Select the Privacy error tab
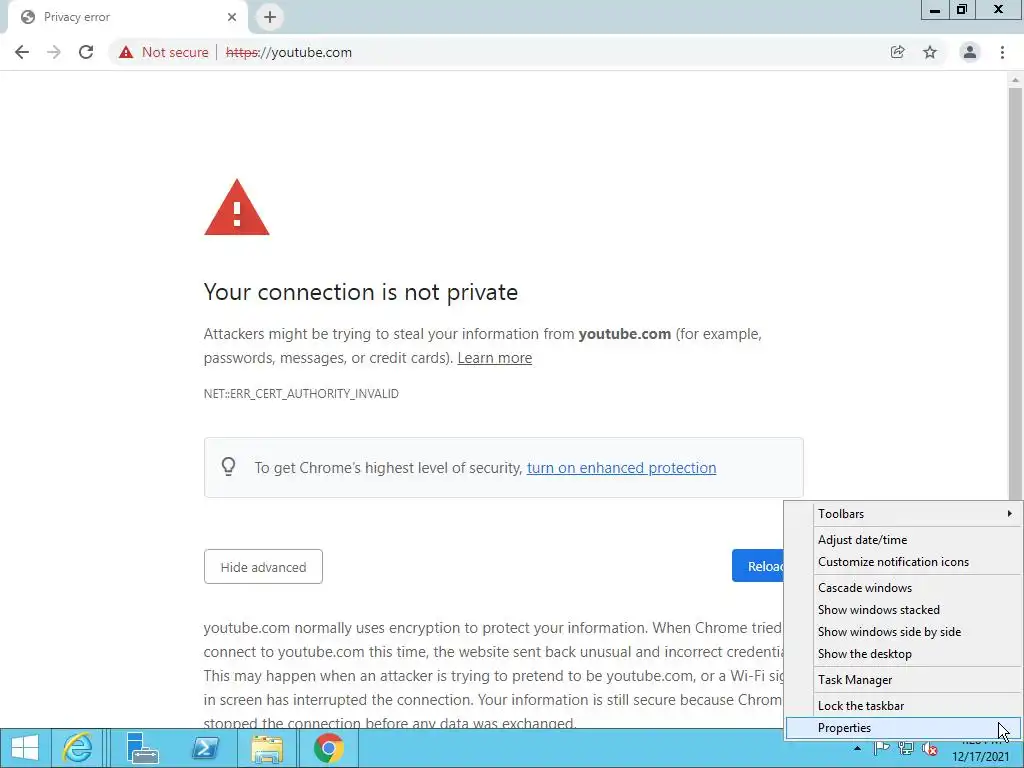1024x768 pixels. click(x=128, y=17)
